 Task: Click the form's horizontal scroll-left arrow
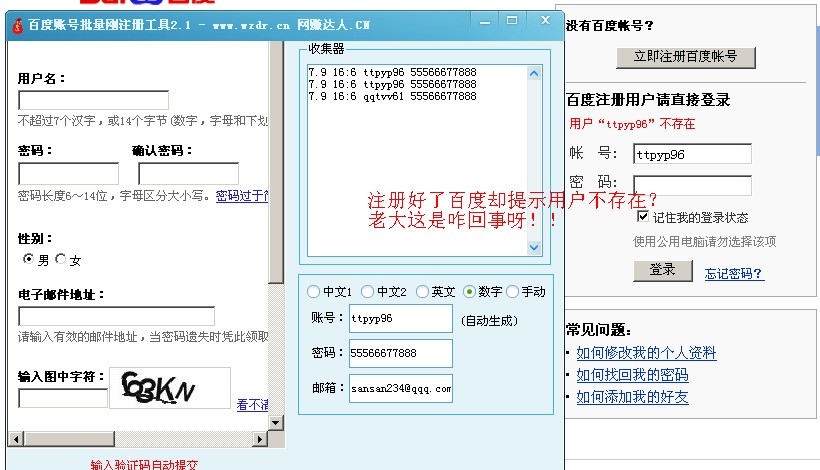tap(16, 439)
